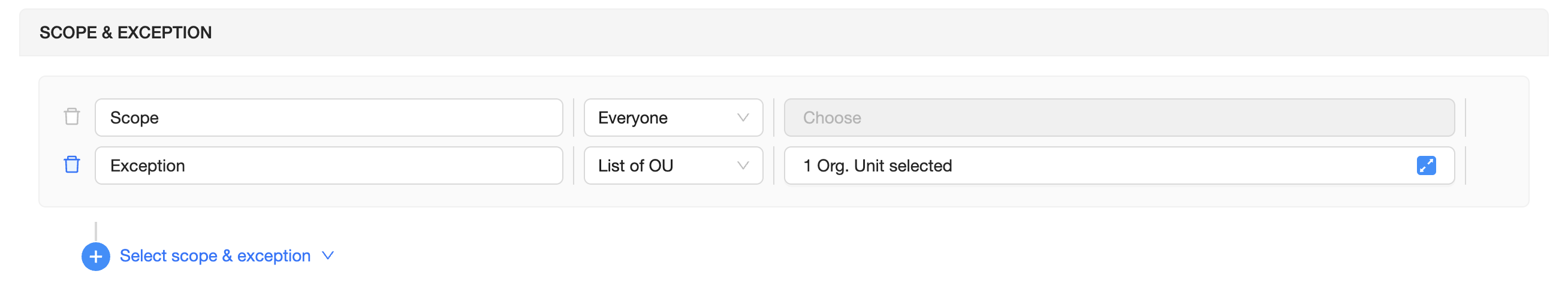
Task: Click the word 'Exception' in second row
Action: coord(147,165)
